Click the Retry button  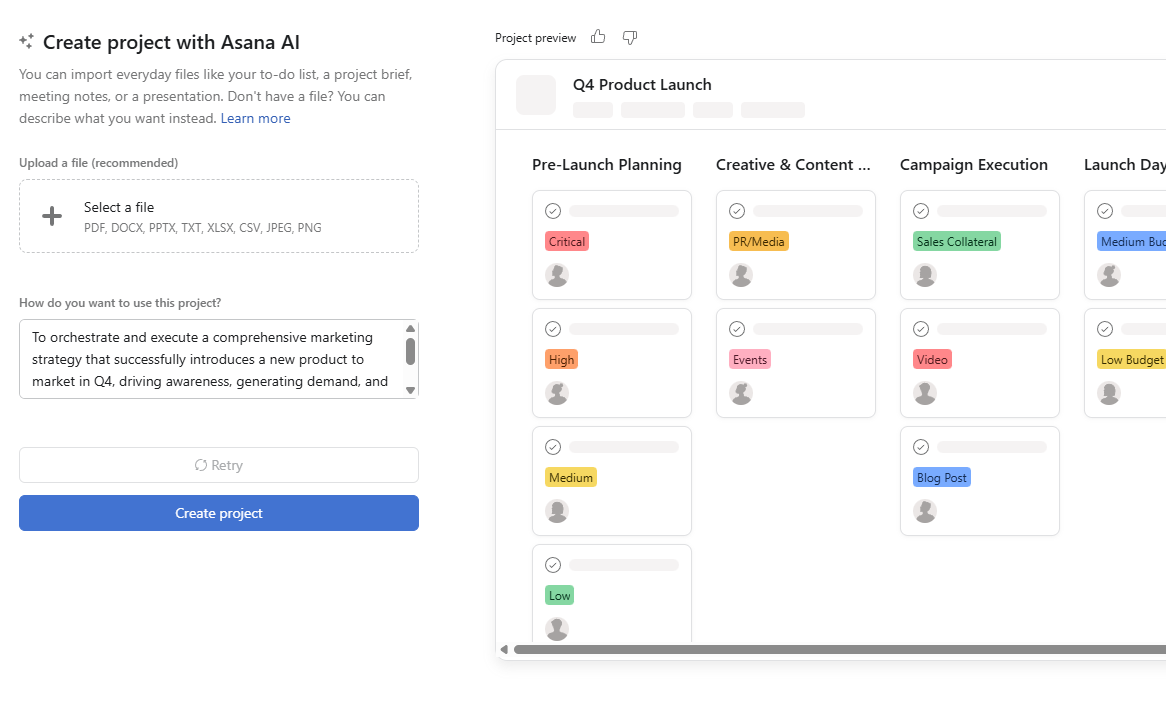[x=218, y=464]
